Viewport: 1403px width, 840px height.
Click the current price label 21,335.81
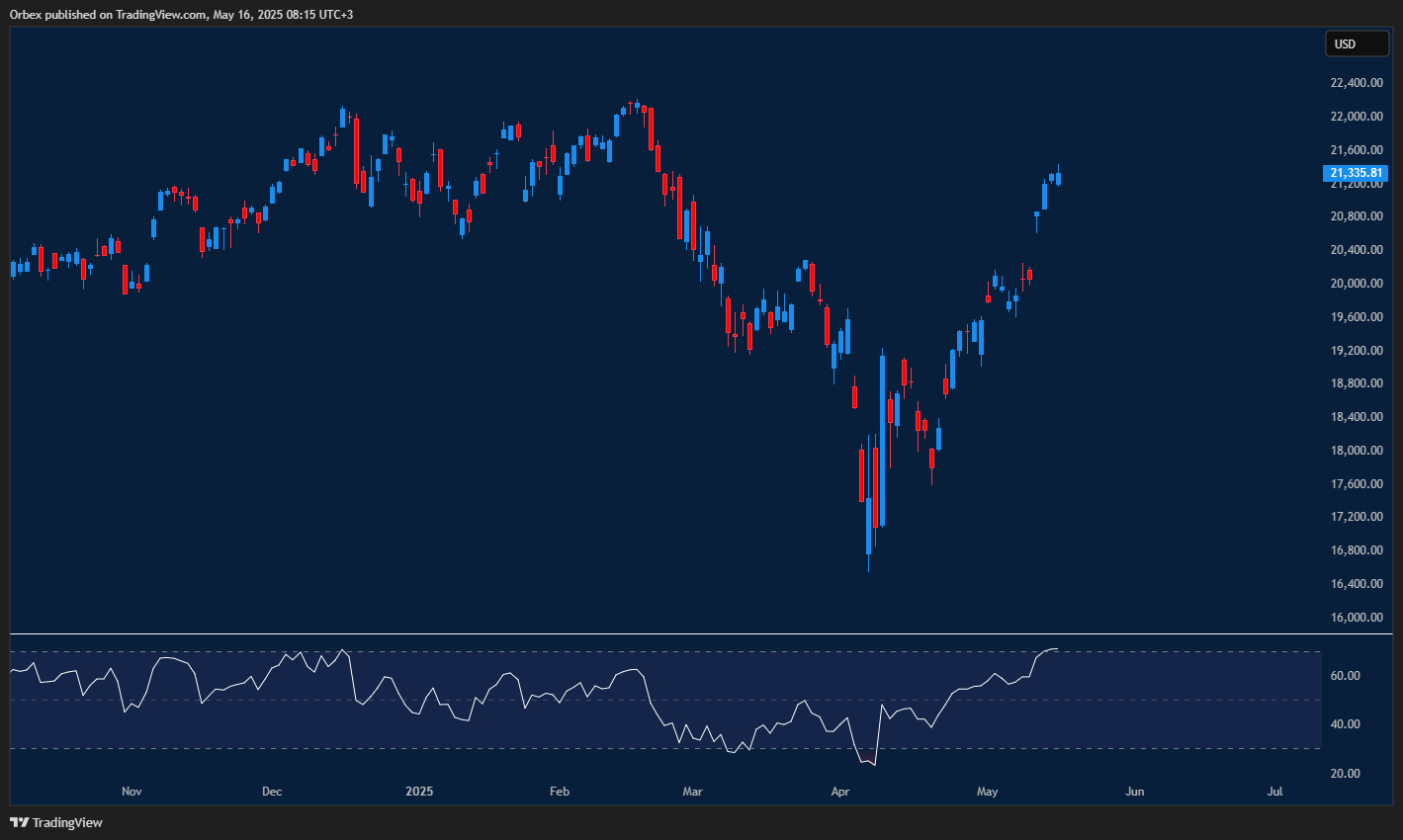pyautogui.click(x=1356, y=172)
